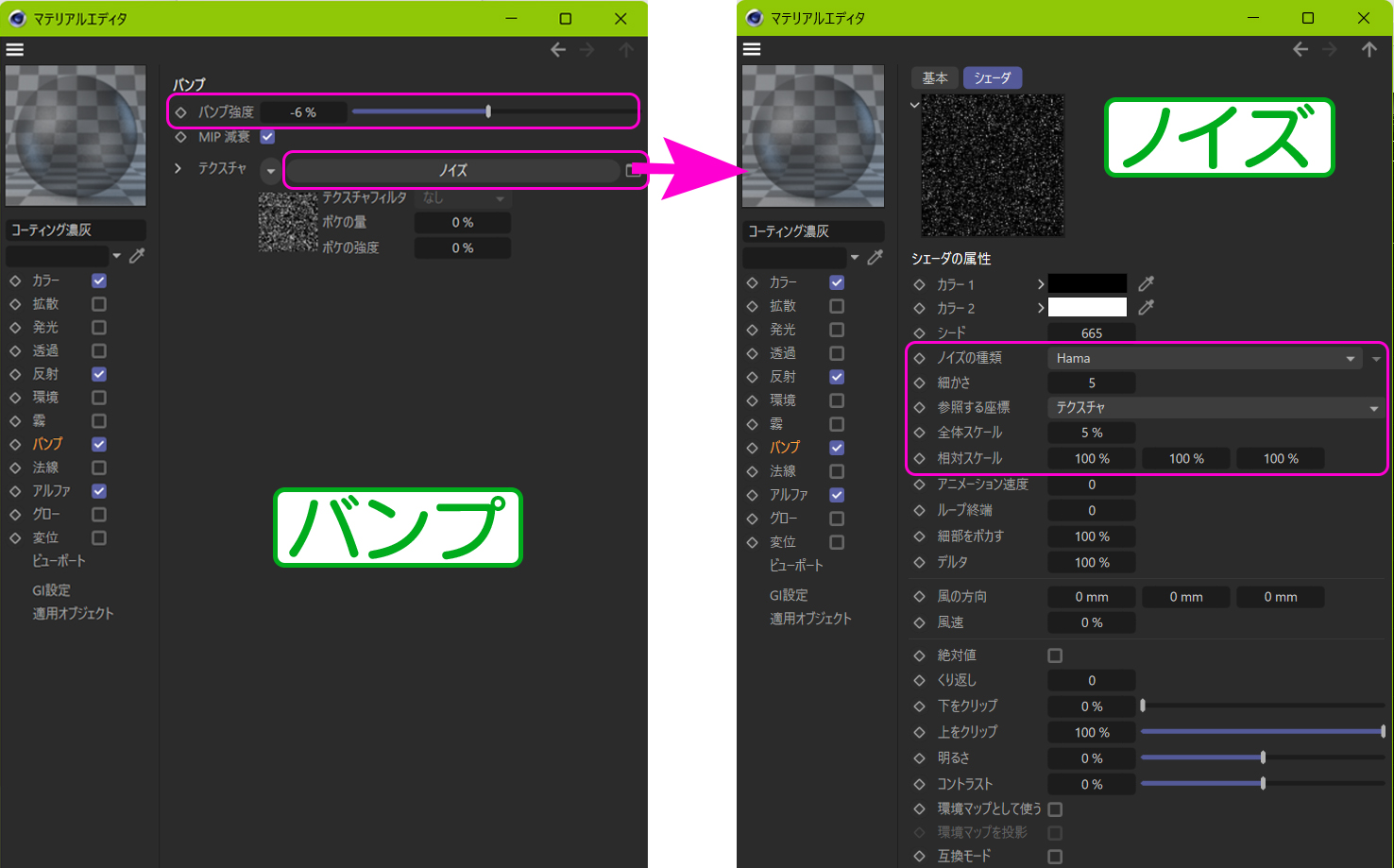The height and width of the screenshot is (868, 1394).
Task: Switch to the 基本 tab
Action: coord(935,78)
